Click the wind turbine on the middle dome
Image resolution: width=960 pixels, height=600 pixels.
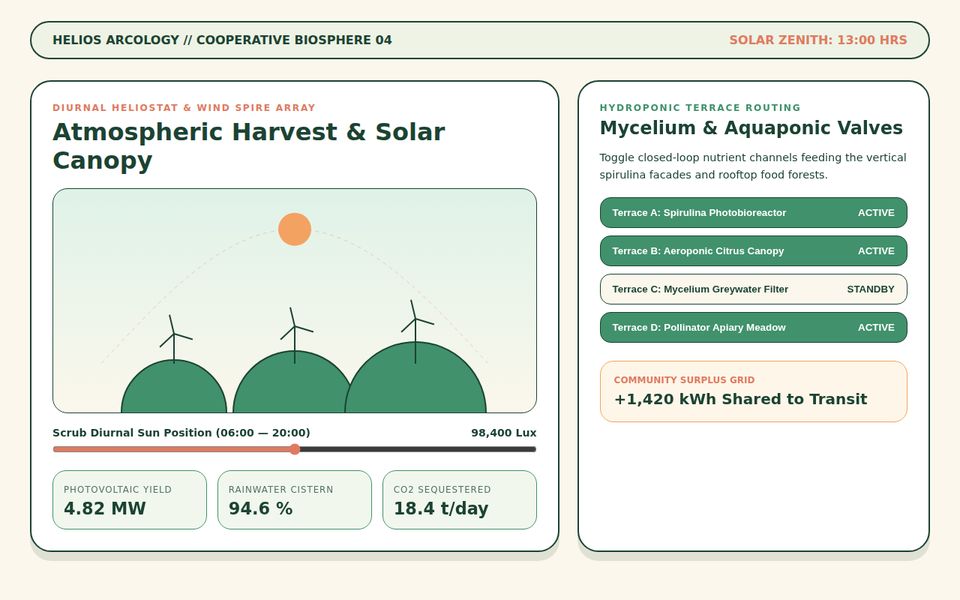coord(295,334)
